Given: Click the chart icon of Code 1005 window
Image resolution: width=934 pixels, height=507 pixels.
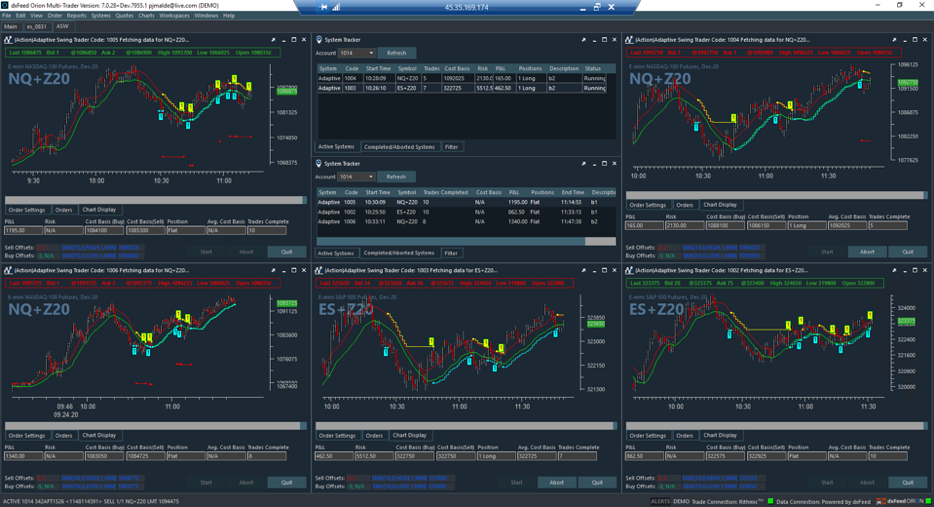Looking at the screenshot, I should pos(8,40).
